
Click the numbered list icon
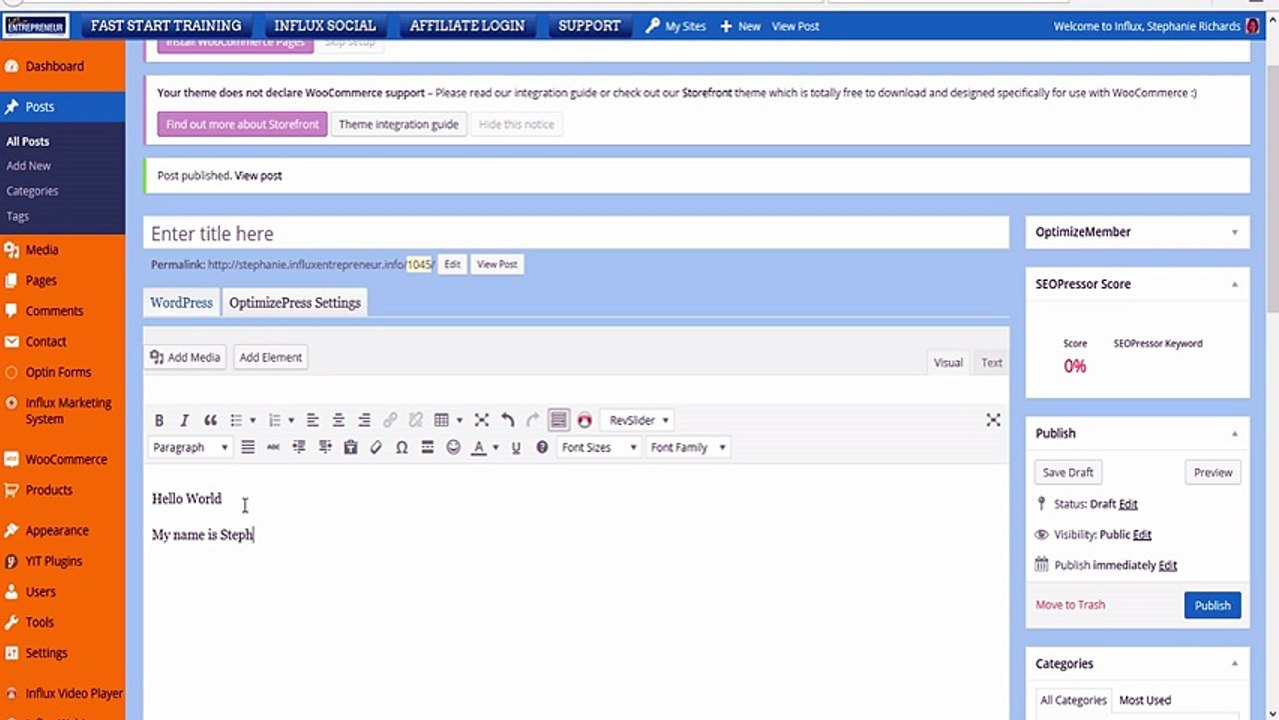[x=275, y=420]
